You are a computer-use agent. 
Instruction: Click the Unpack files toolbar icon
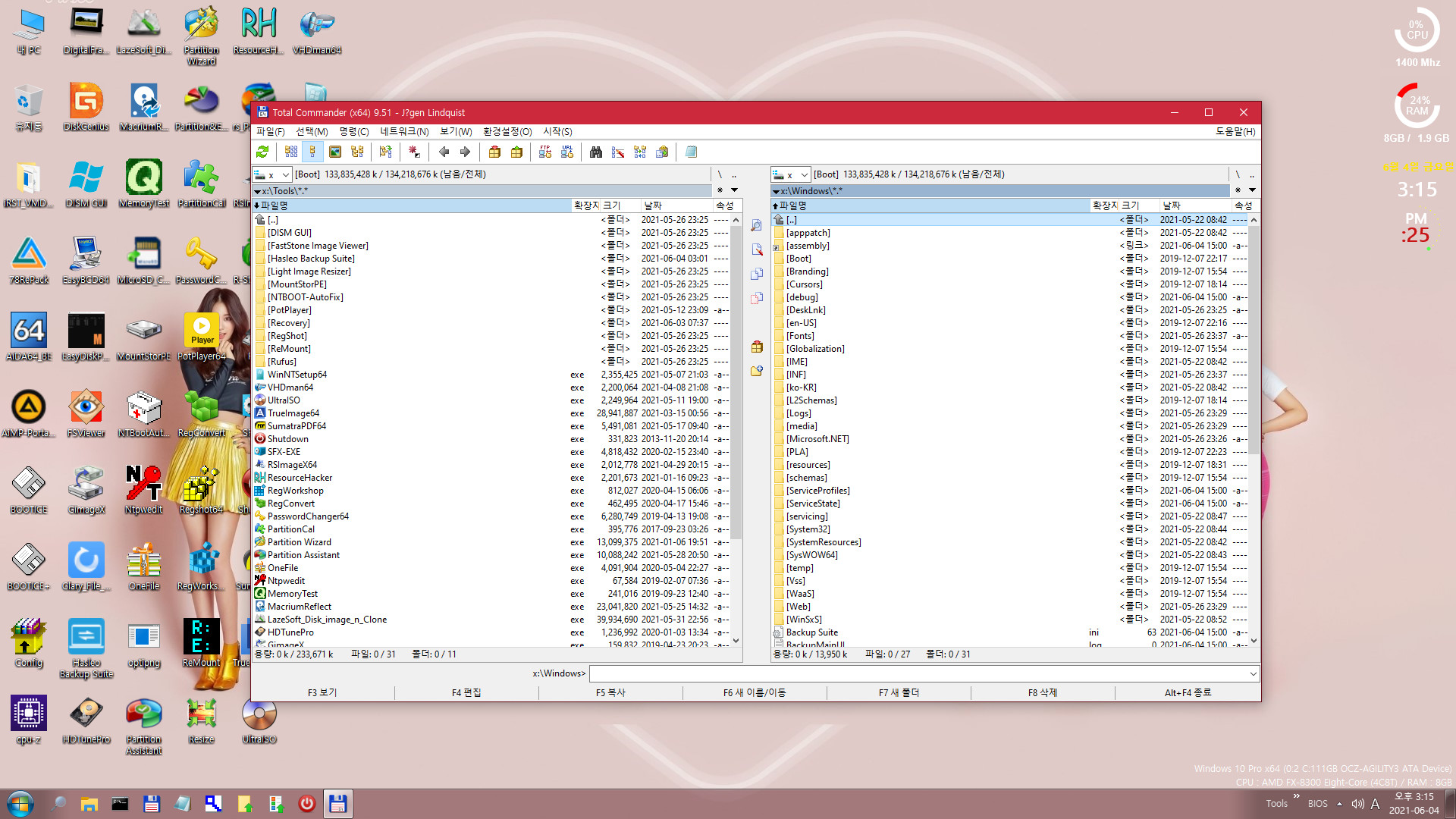tap(516, 152)
